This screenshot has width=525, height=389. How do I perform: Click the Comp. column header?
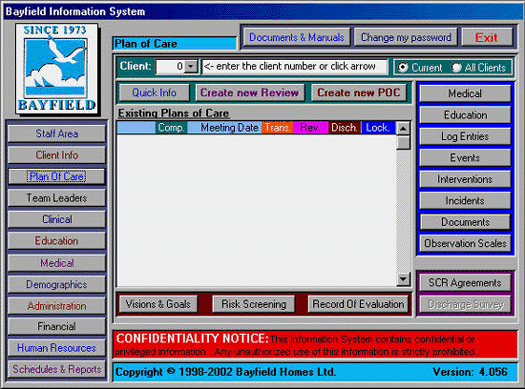(x=171, y=128)
